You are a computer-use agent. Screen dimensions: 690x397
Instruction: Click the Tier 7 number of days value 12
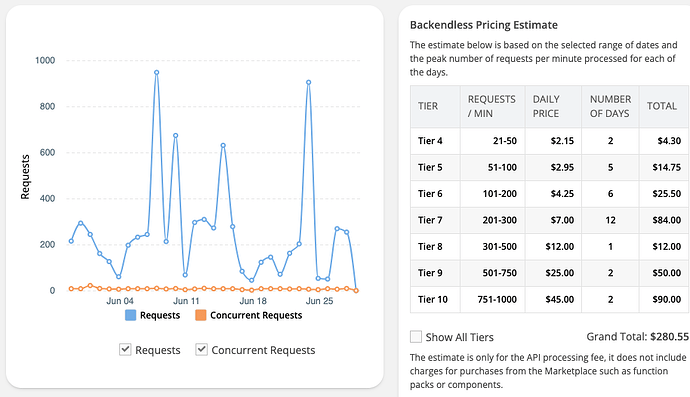click(x=610, y=220)
